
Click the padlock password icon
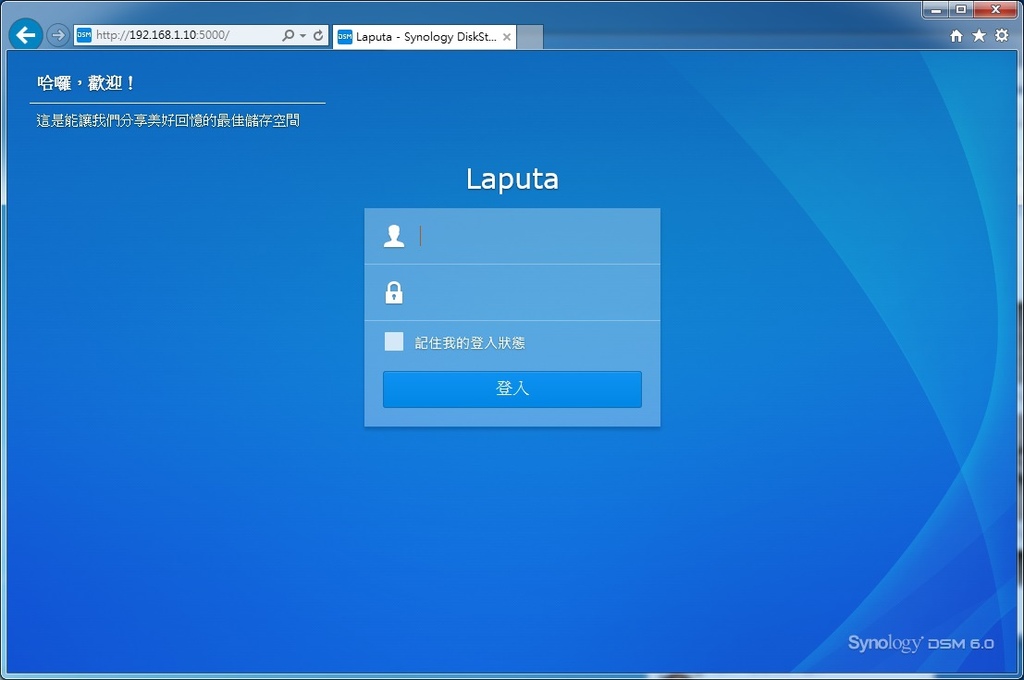coord(394,293)
